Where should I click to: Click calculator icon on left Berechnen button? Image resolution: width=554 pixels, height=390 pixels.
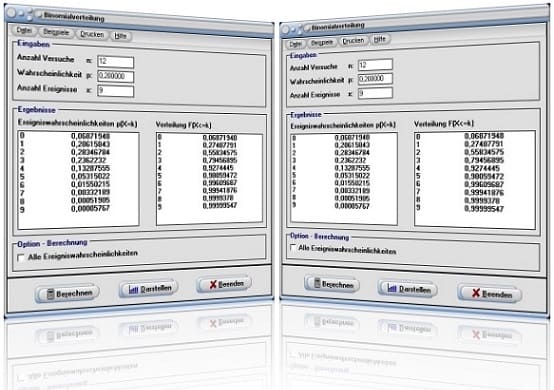pos(51,294)
